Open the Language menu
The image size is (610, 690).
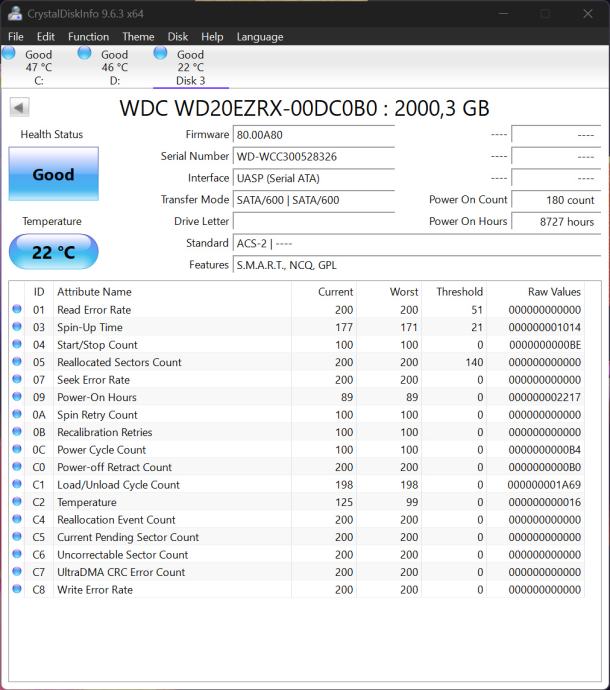[260, 37]
